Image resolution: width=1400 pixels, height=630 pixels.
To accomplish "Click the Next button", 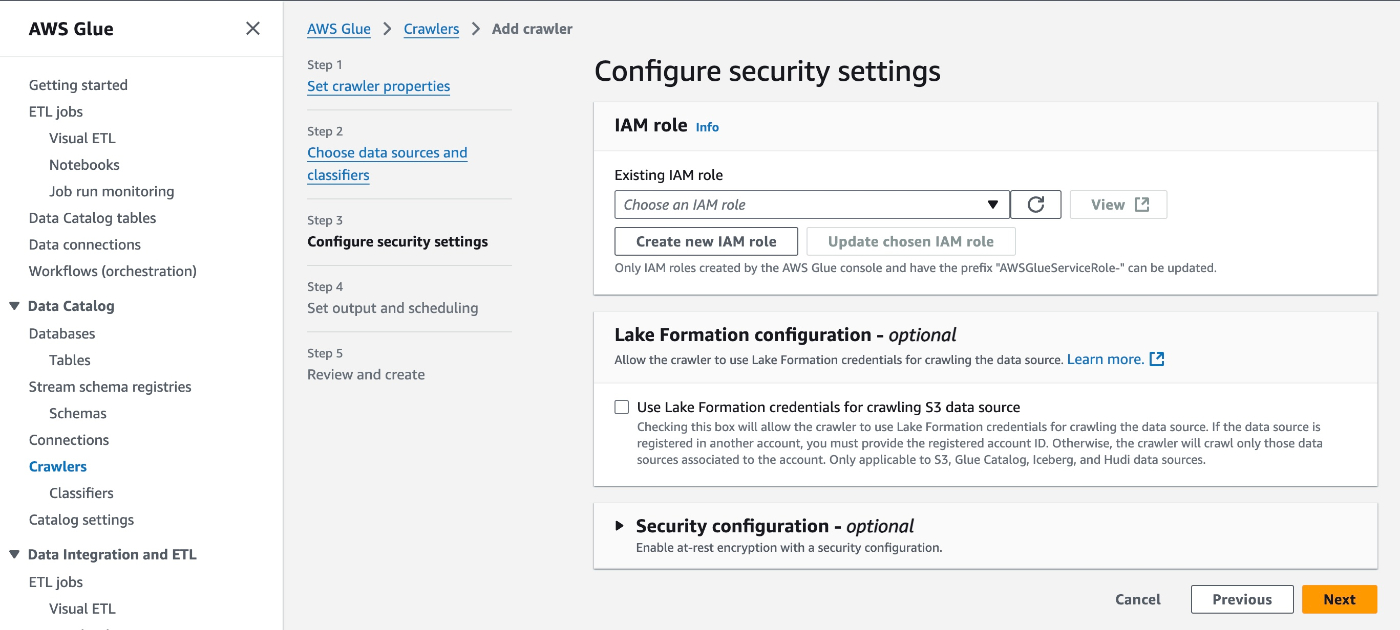I will [x=1339, y=599].
